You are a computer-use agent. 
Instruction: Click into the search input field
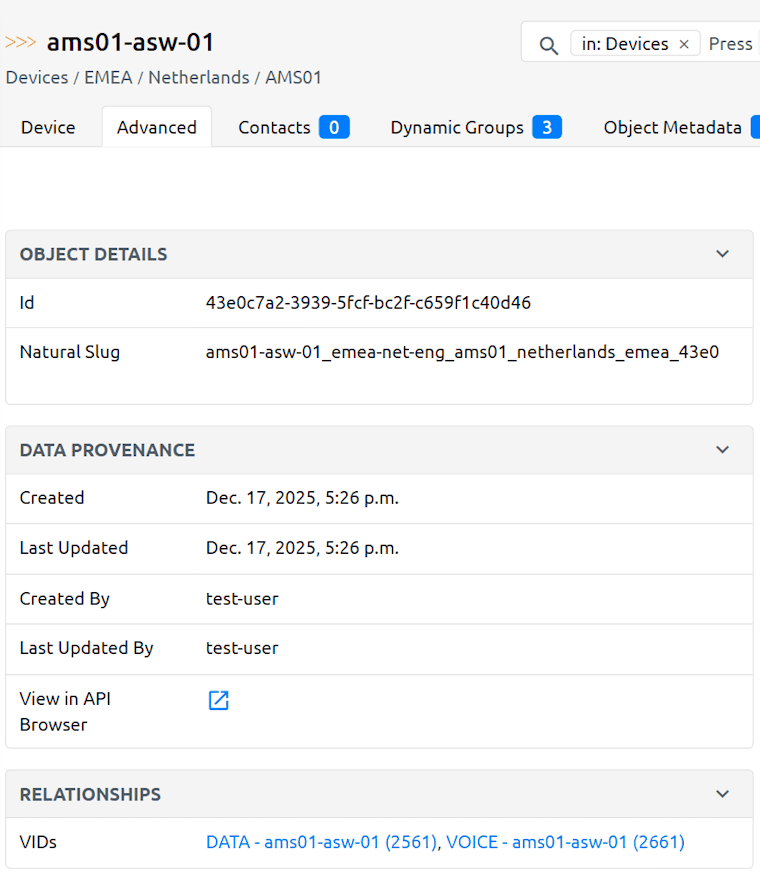tap(733, 44)
